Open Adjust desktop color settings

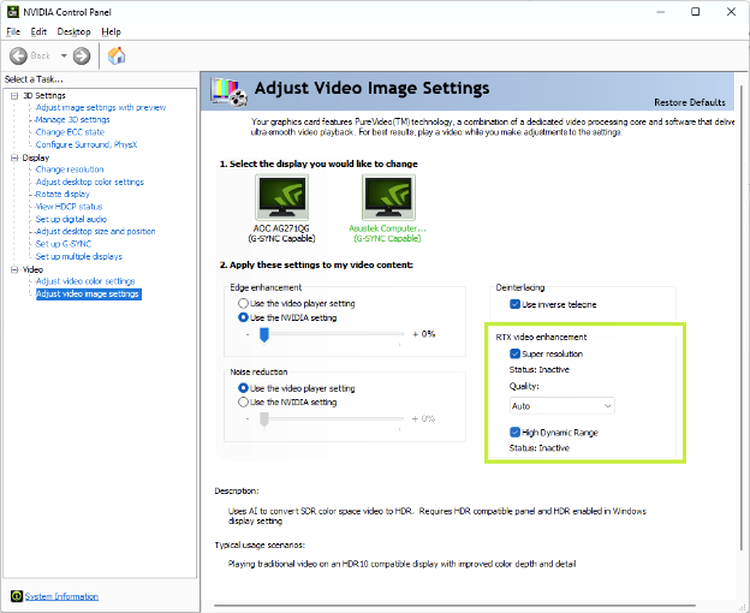tap(90, 182)
